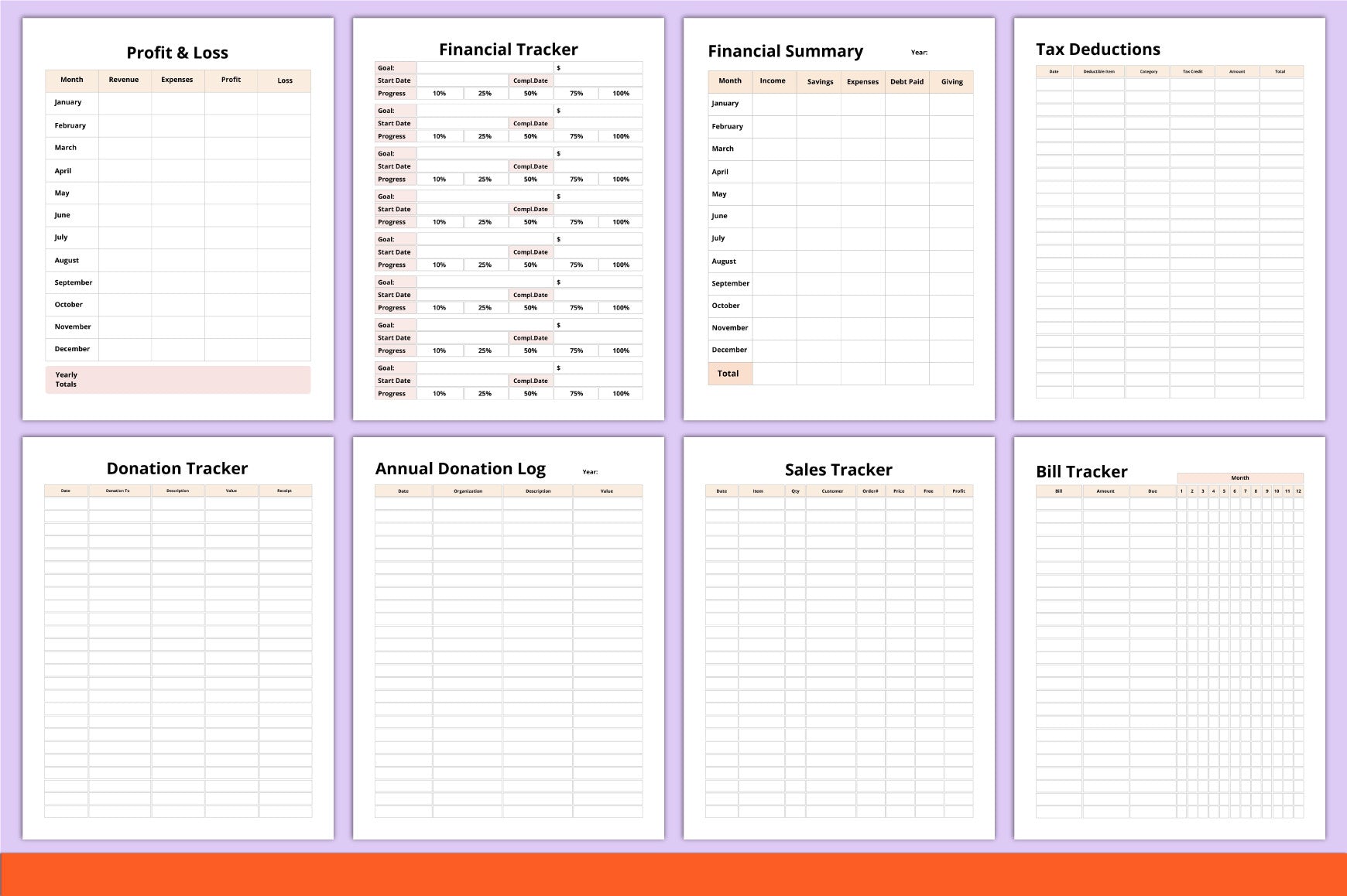Select the February row in Financial Summary

[841, 127]
